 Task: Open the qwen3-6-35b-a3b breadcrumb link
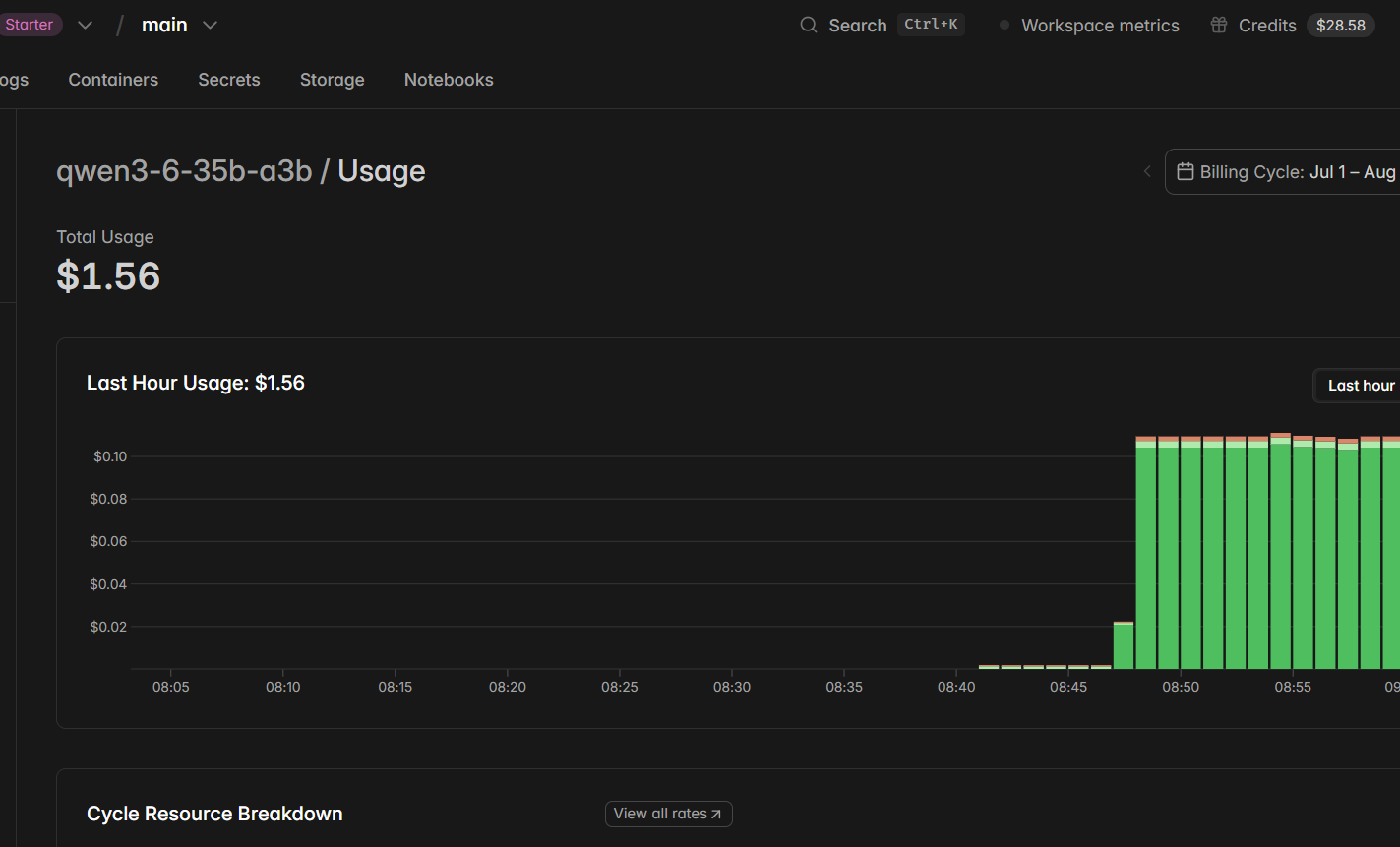pos(184,171)
